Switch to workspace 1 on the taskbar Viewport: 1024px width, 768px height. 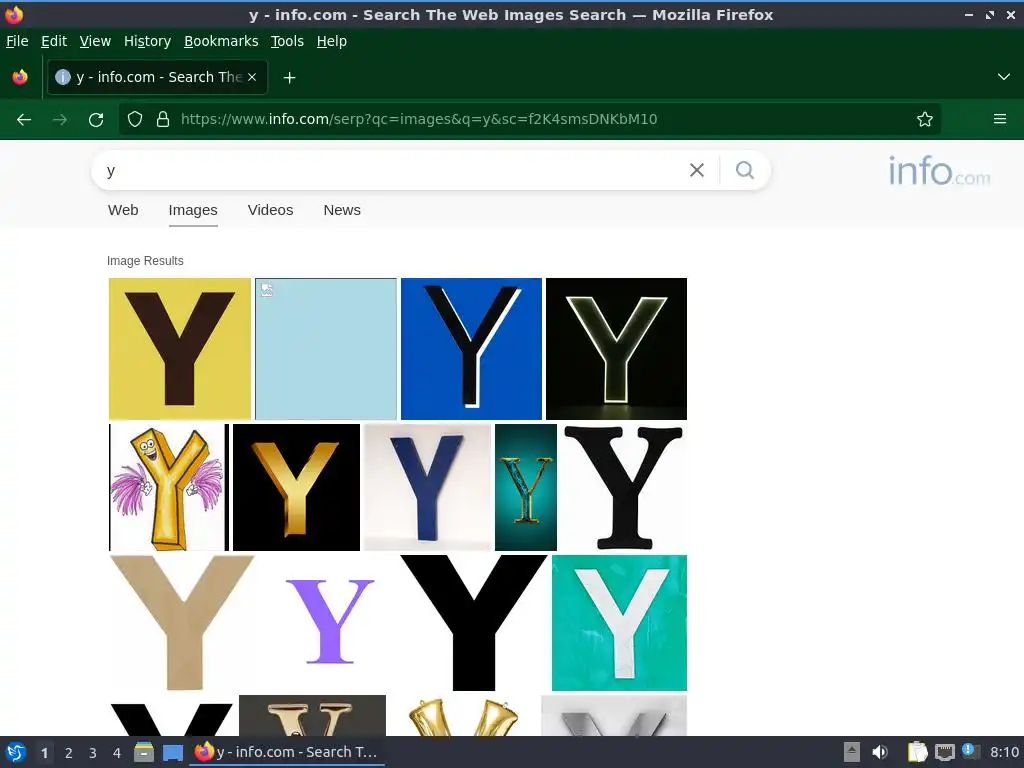(44, 753)
